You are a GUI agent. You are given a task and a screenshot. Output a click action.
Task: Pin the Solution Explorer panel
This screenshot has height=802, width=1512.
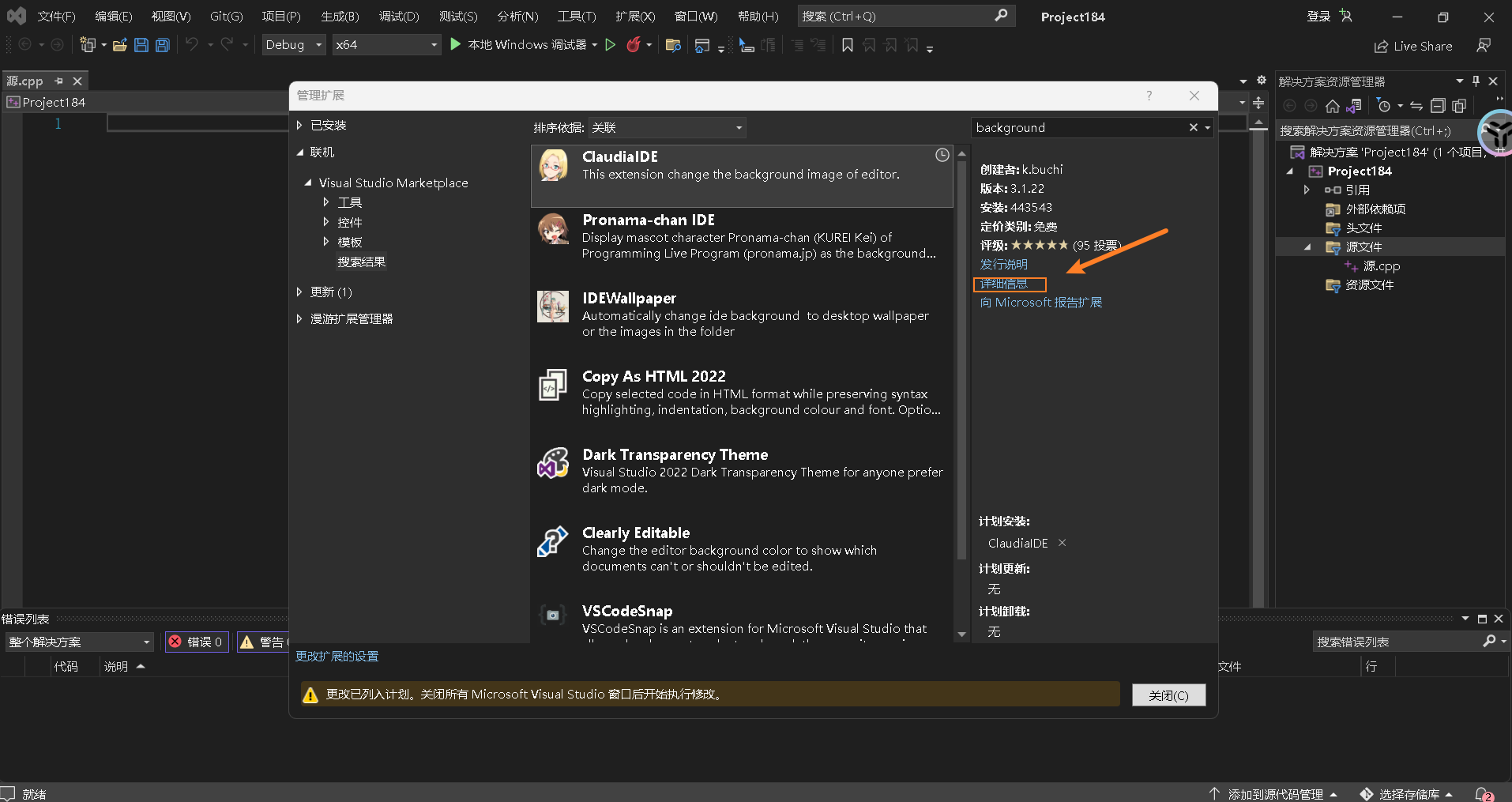(x=1476, y=81)
